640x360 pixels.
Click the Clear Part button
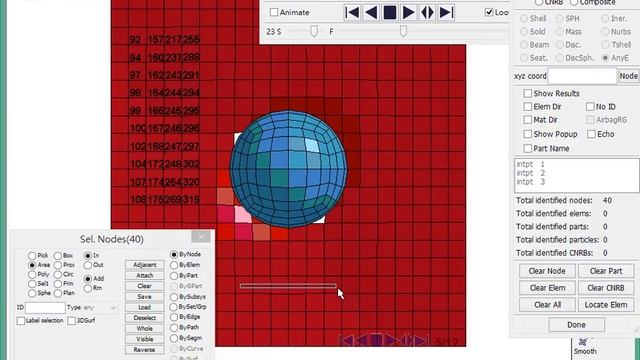606,271
